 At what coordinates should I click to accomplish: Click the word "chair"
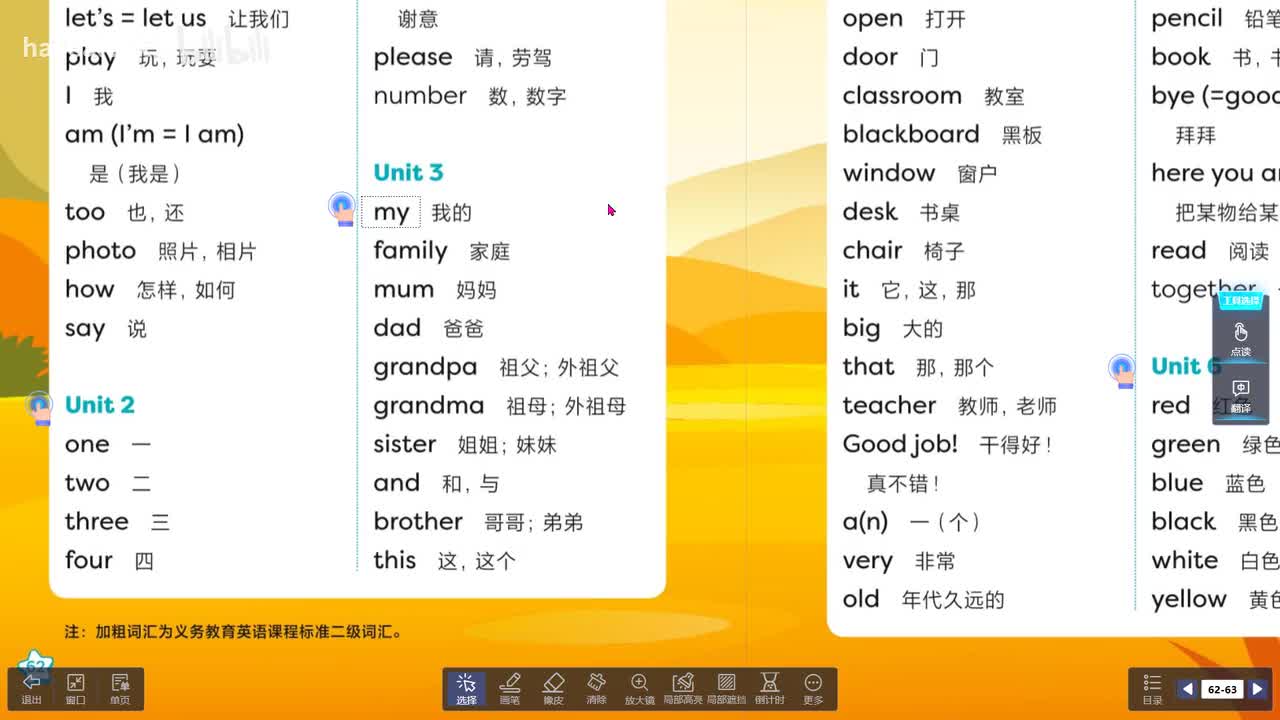(873, 250)
